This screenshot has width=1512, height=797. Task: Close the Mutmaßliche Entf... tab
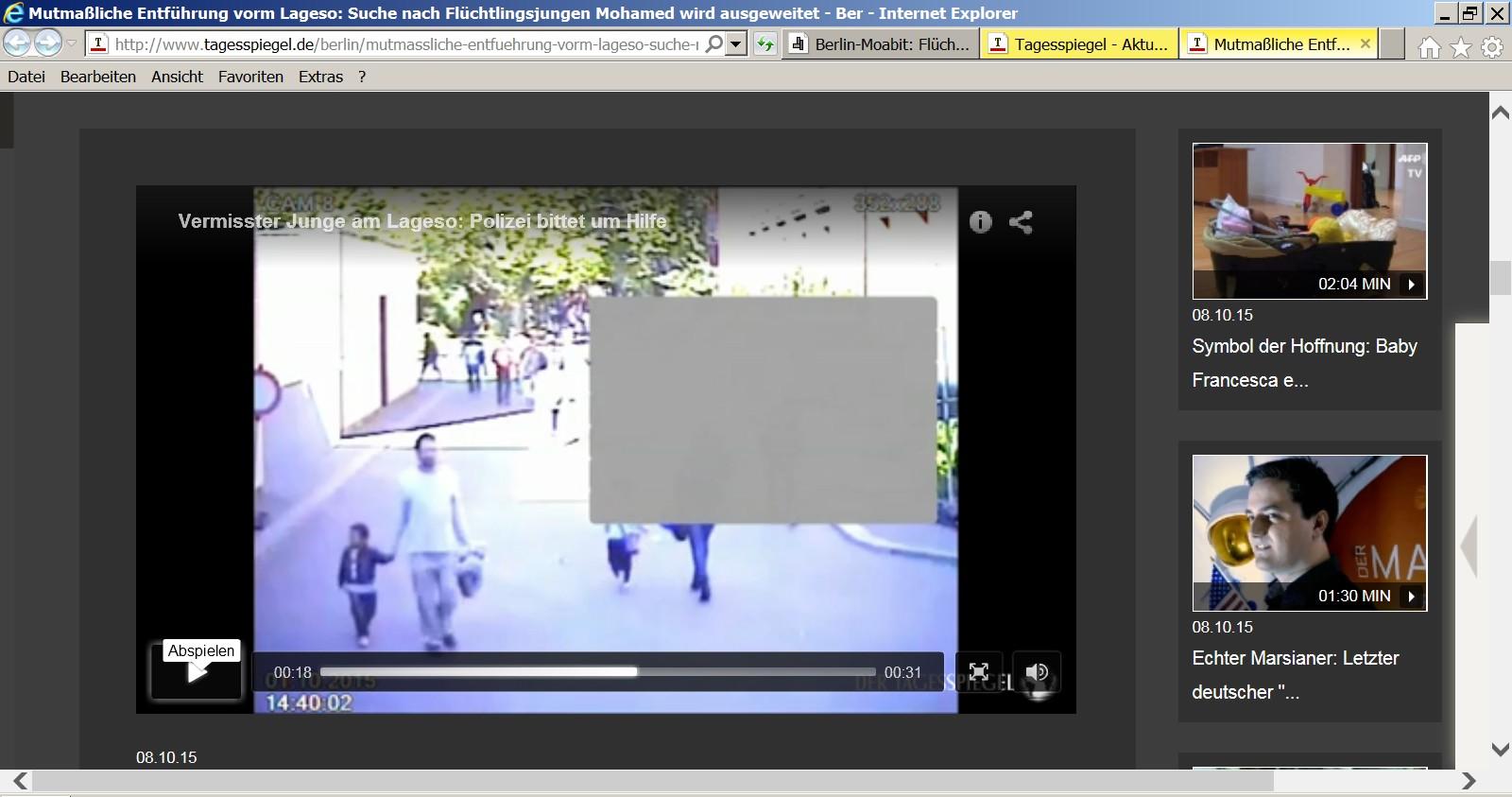coord(1366,43)
